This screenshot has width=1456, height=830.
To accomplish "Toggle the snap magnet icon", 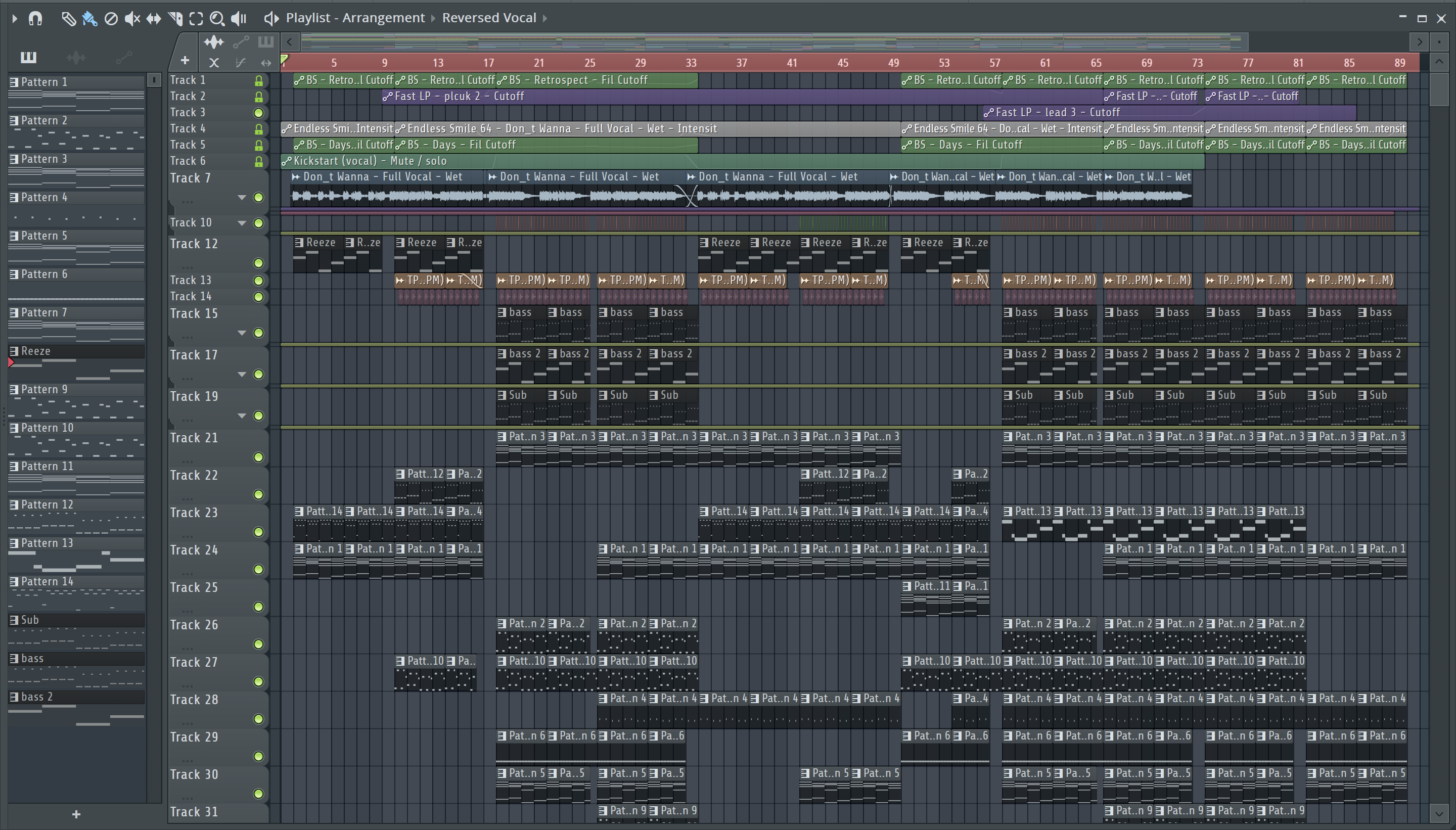I will pos(35,19).
